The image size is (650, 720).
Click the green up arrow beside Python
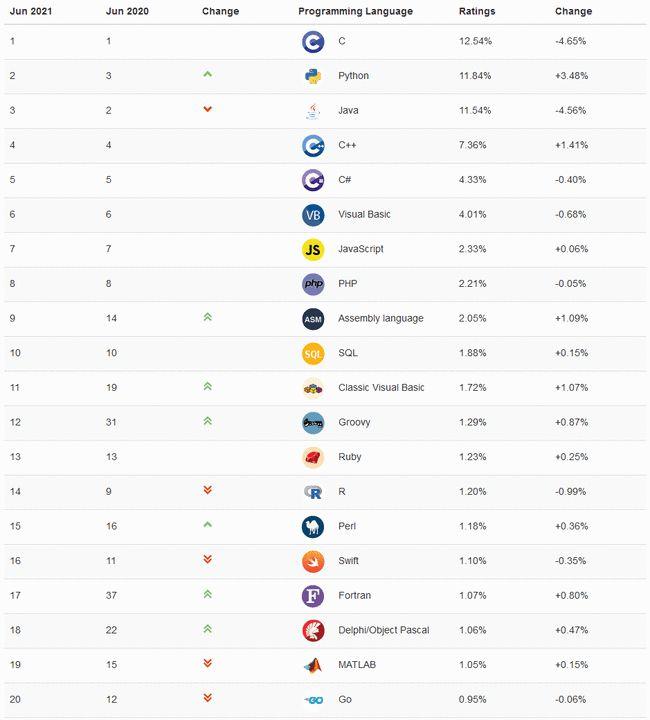coord(207,74)
